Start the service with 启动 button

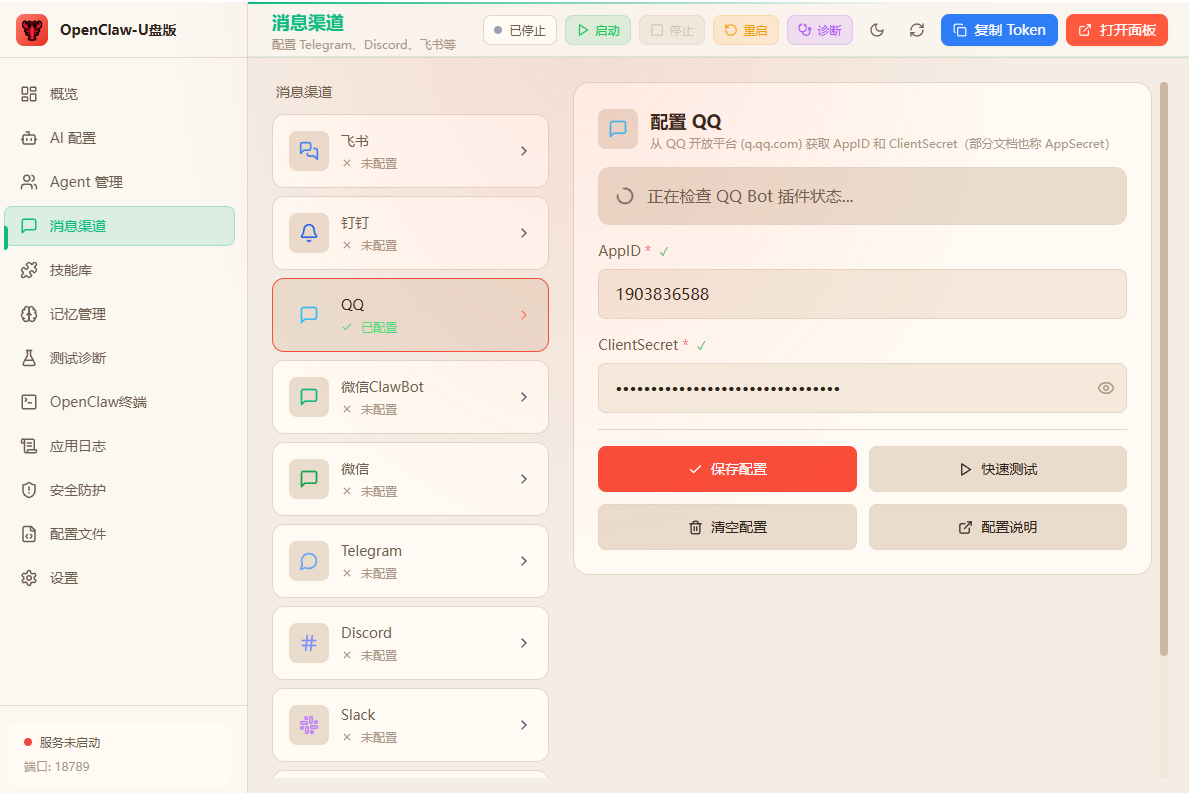pos(598,30)
